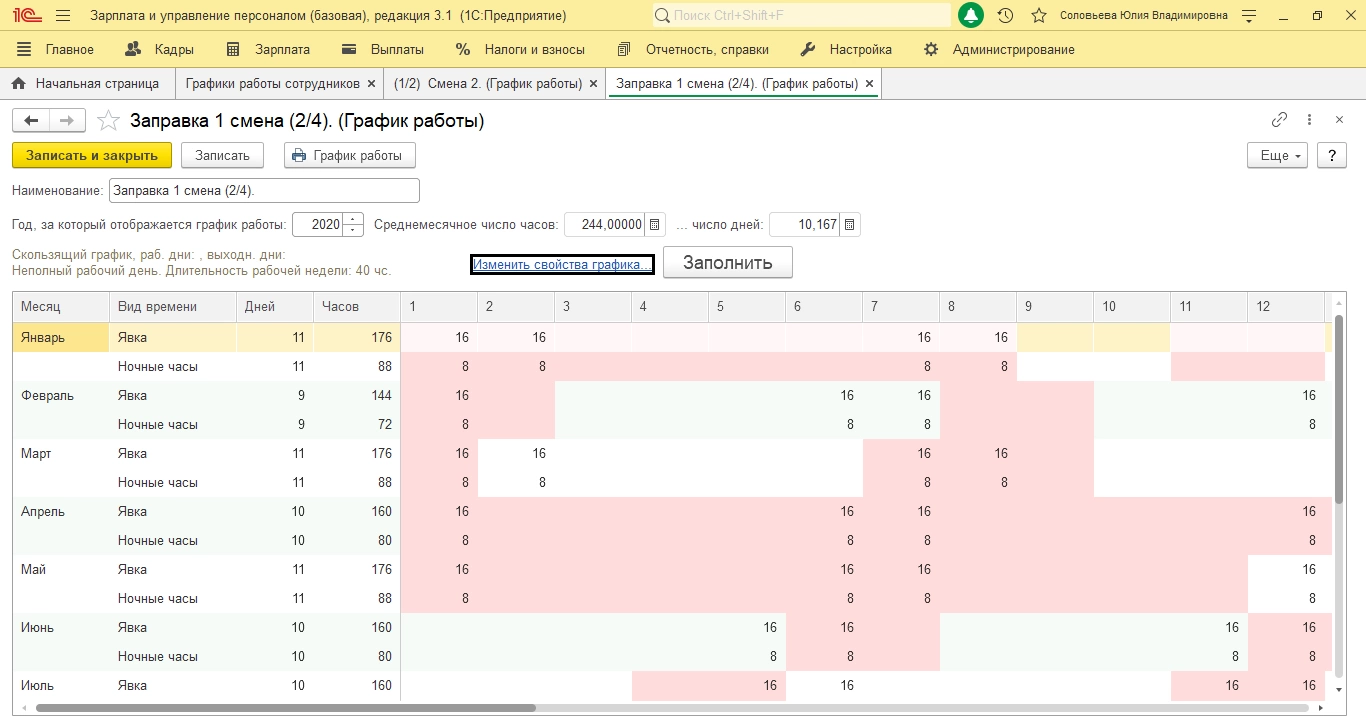The image size is (1366, 728).
Task: Open help with question mark button
Action: point(1332,155)
